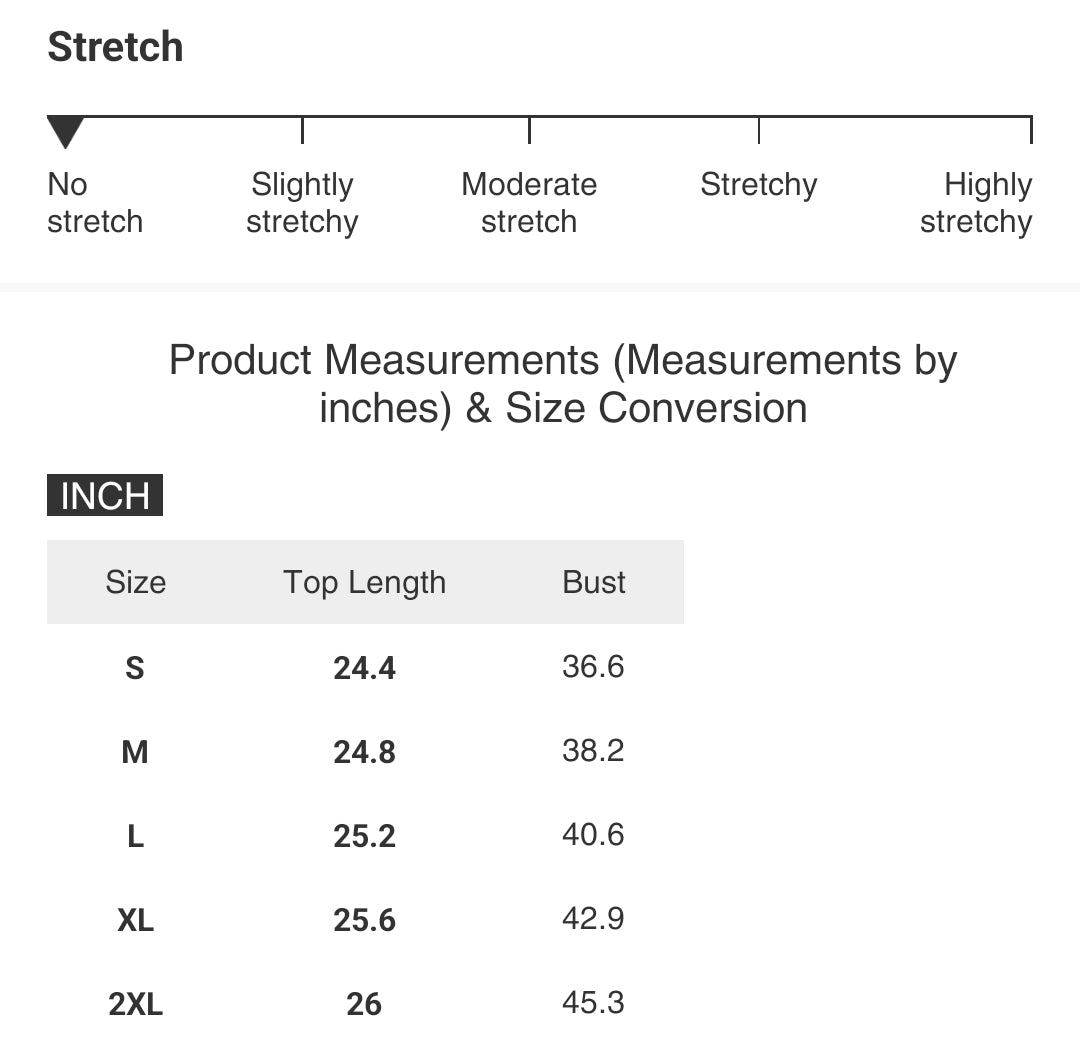Click the Product Measurements heading text
The width and height of the screenshot is (1080, 1044).
pyautogui.click(x=563, y=384)
